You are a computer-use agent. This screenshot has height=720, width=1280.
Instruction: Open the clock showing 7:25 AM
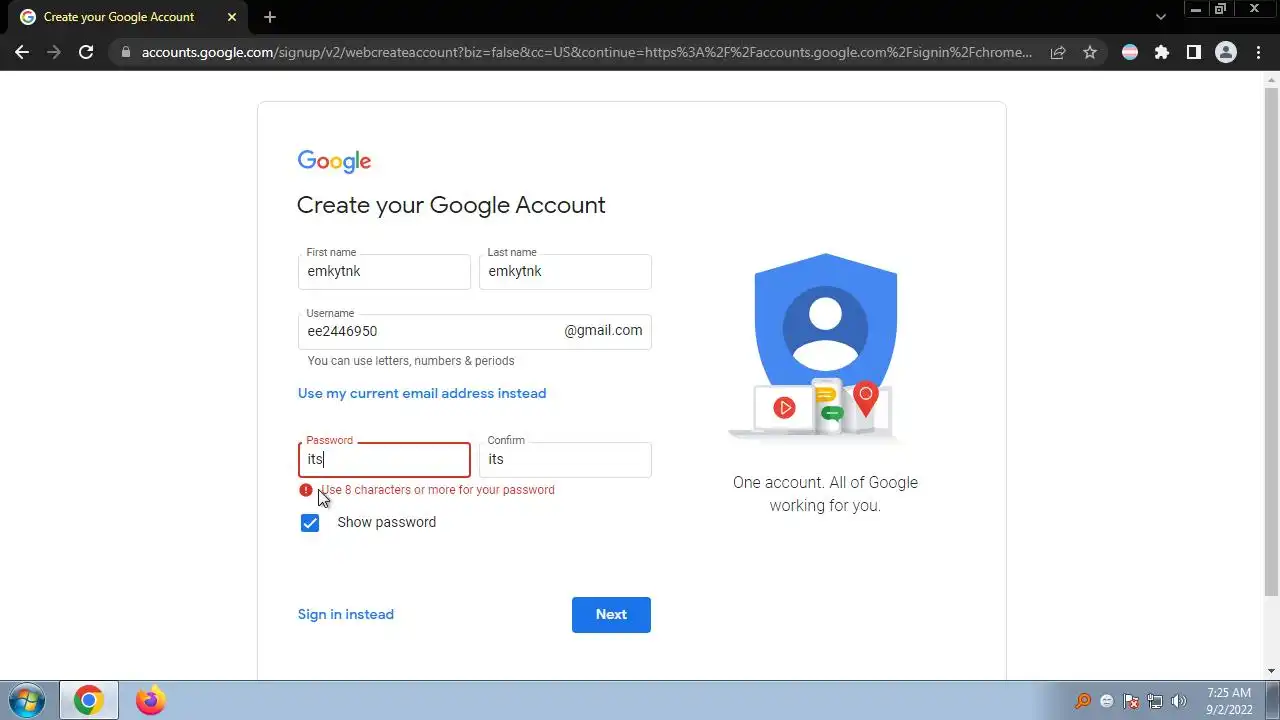tap(1229, 701)
